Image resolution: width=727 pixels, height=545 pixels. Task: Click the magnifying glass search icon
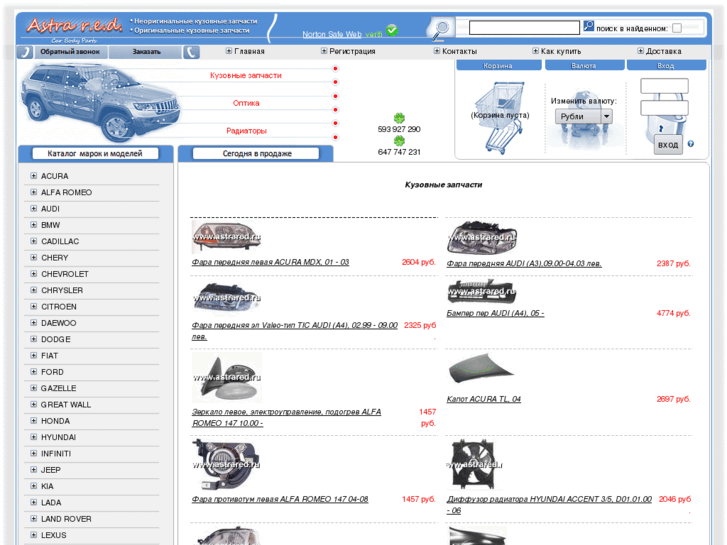point(440,29)
